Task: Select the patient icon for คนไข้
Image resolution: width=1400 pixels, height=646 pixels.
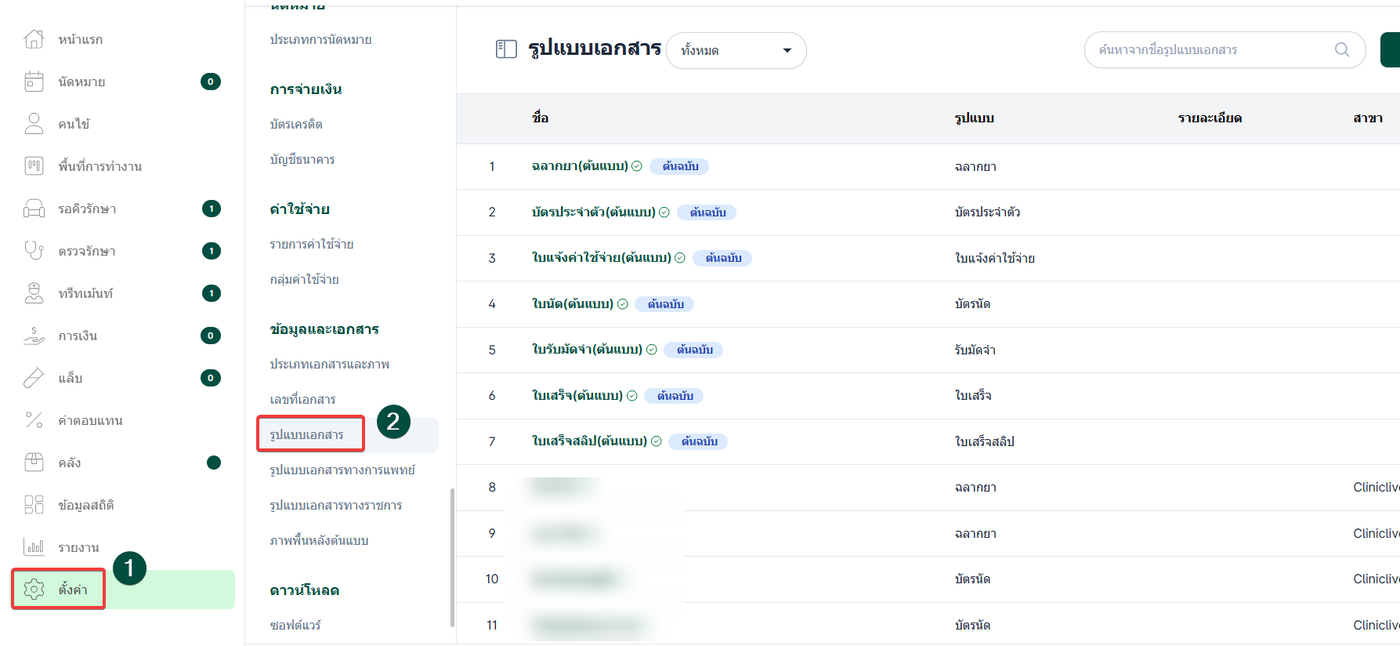Action: [34, 124]
